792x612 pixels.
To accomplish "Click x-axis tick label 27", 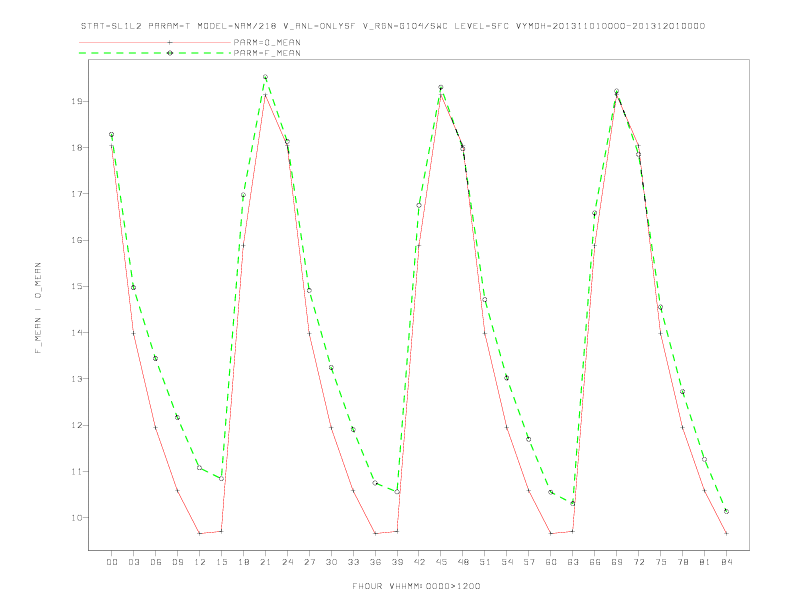I will (309, 562).
